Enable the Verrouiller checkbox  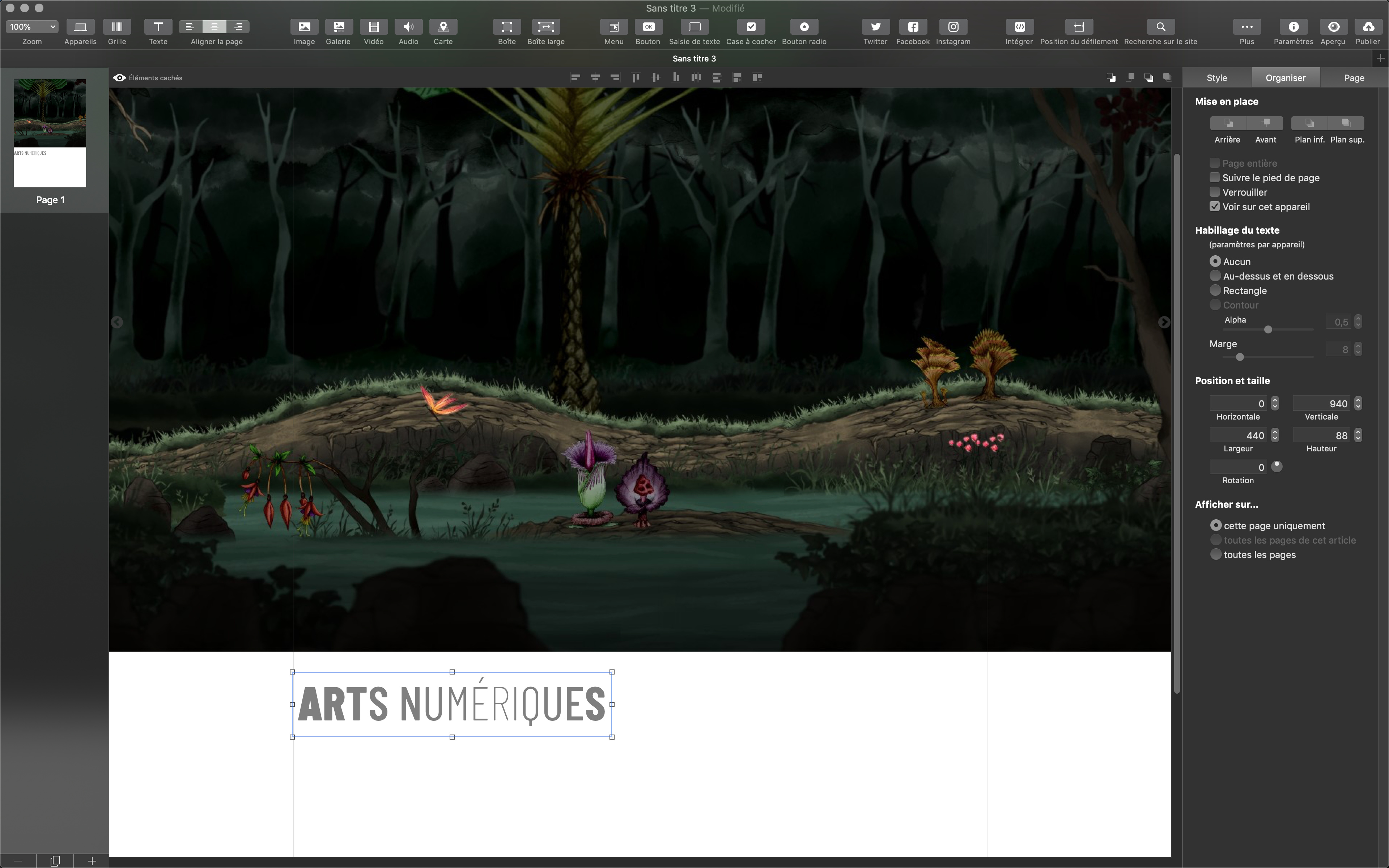(1215, 192)
